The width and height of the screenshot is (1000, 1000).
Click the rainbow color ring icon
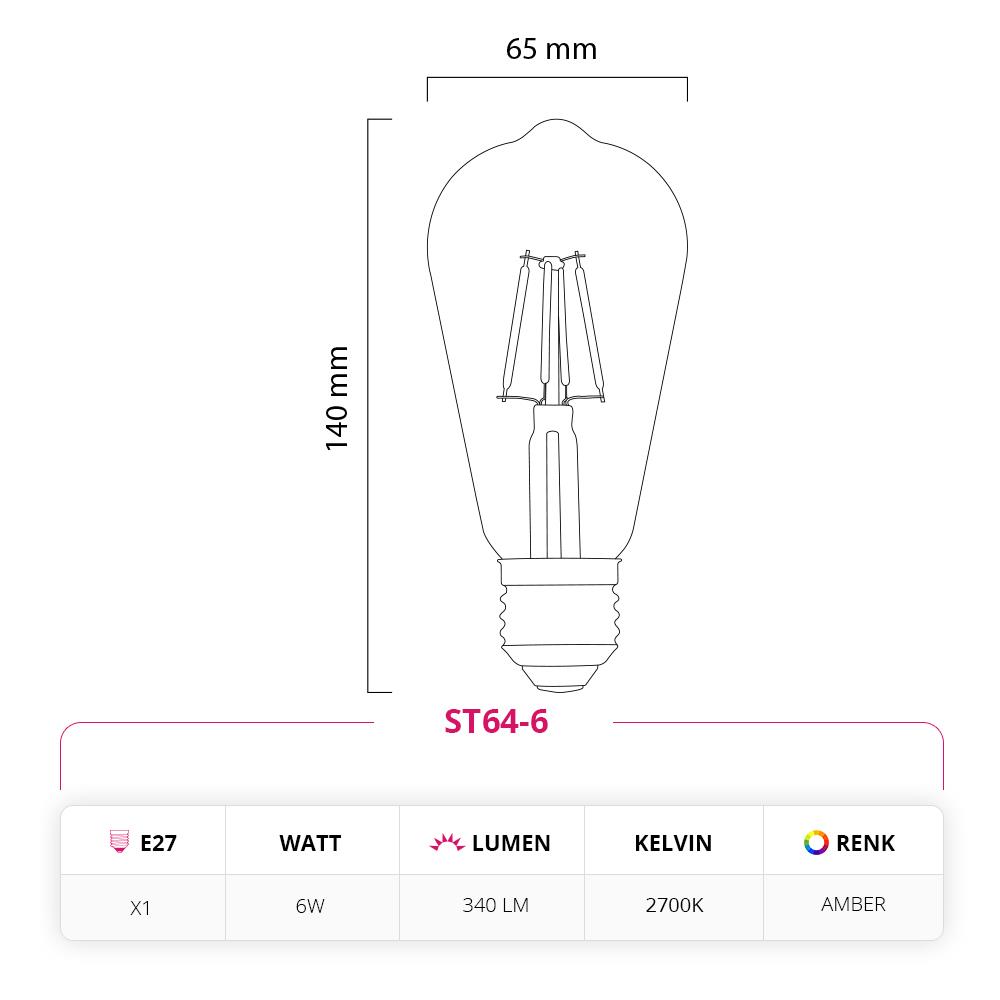(816, 842)
